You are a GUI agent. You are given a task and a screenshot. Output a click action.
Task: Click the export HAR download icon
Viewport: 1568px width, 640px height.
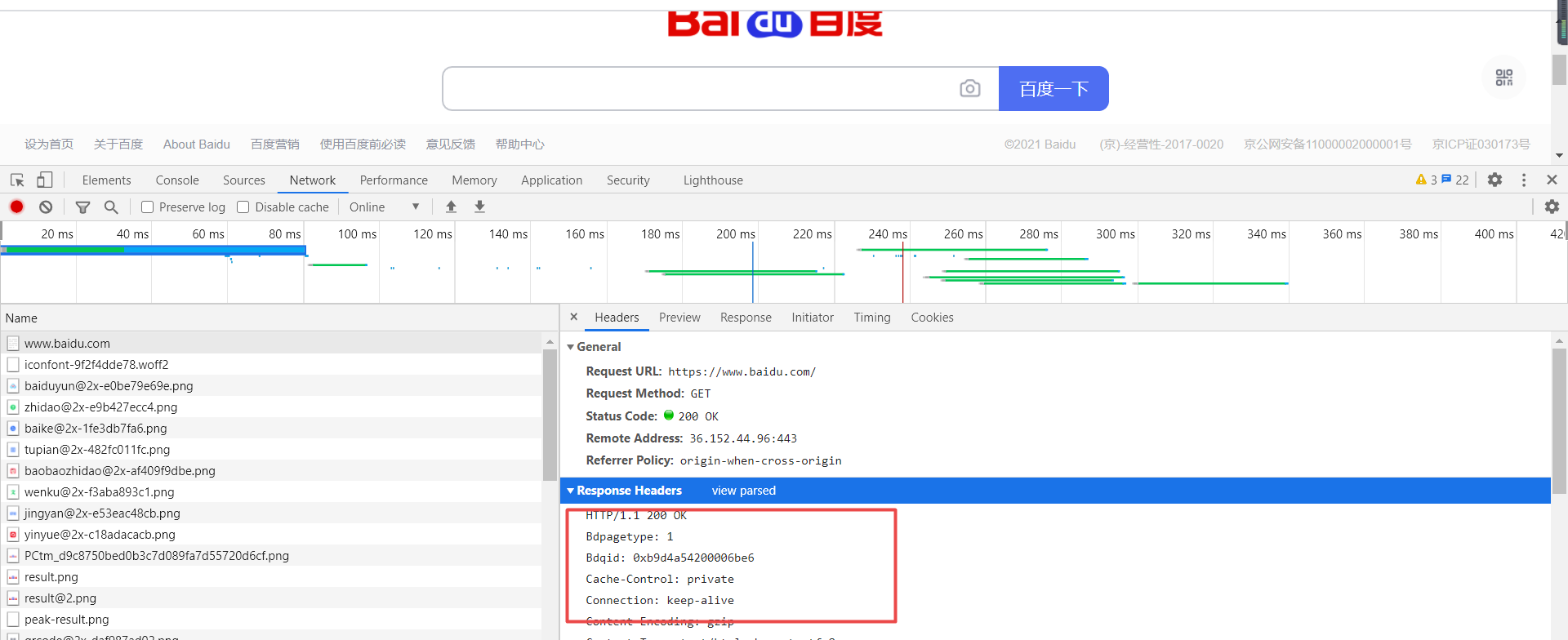[x=479, y=207]
